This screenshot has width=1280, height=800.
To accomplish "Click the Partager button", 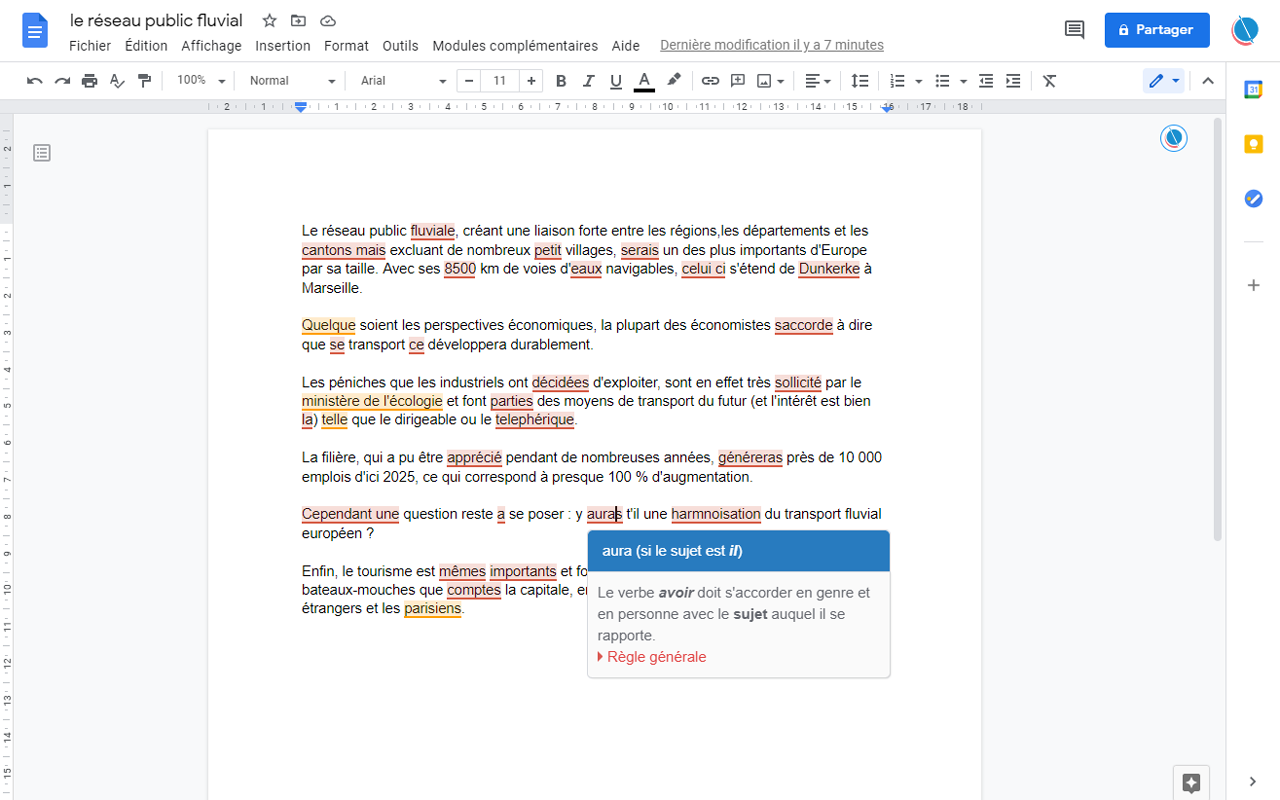I will pos(1157,29).
